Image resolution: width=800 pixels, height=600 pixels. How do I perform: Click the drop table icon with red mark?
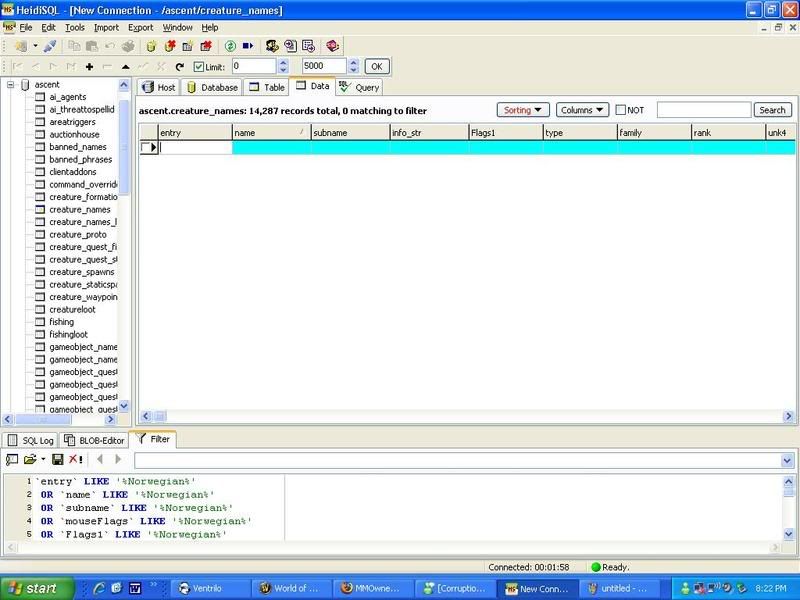[206, 46]
